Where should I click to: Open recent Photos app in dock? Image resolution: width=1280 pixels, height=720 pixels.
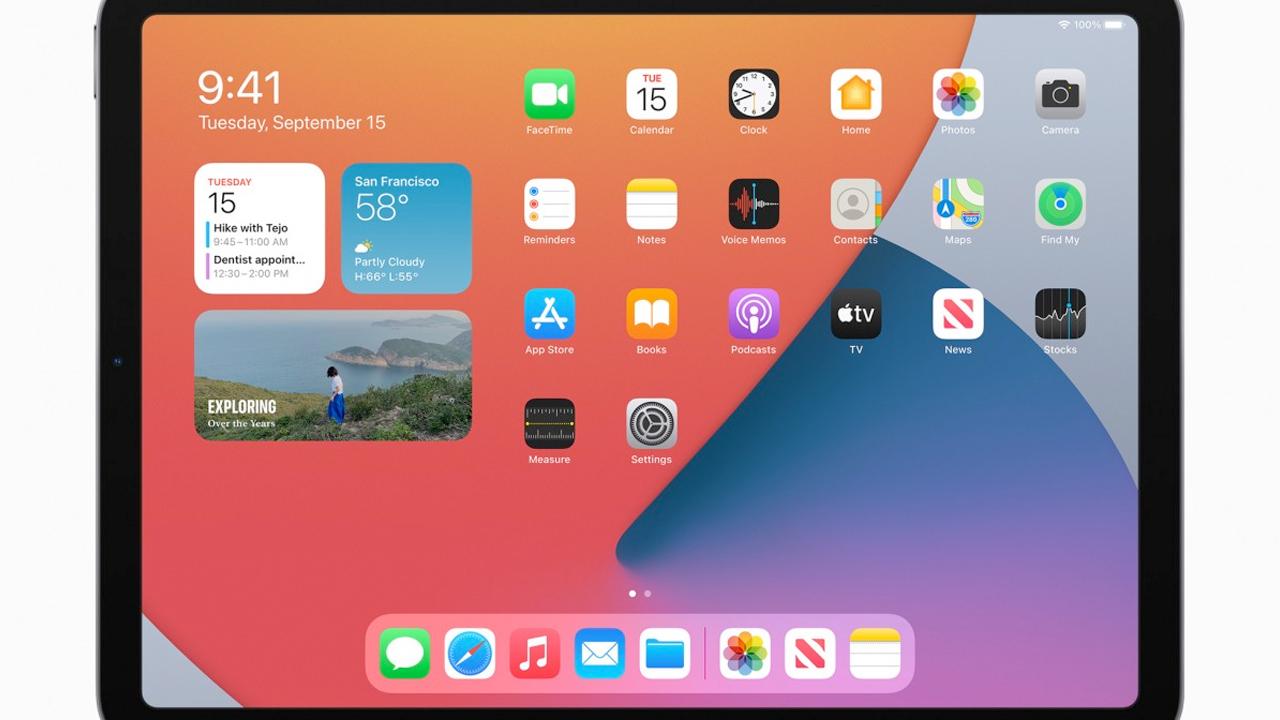745,654
